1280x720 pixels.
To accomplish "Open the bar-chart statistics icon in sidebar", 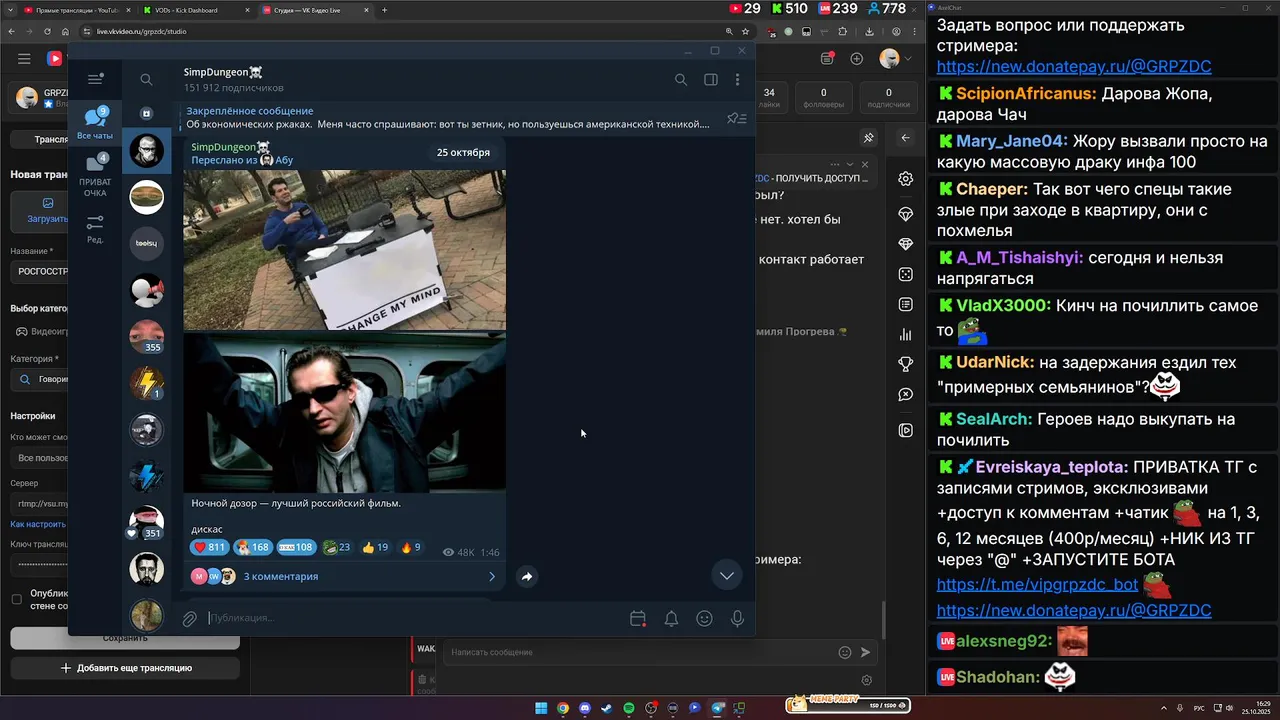I will (905, 334).
